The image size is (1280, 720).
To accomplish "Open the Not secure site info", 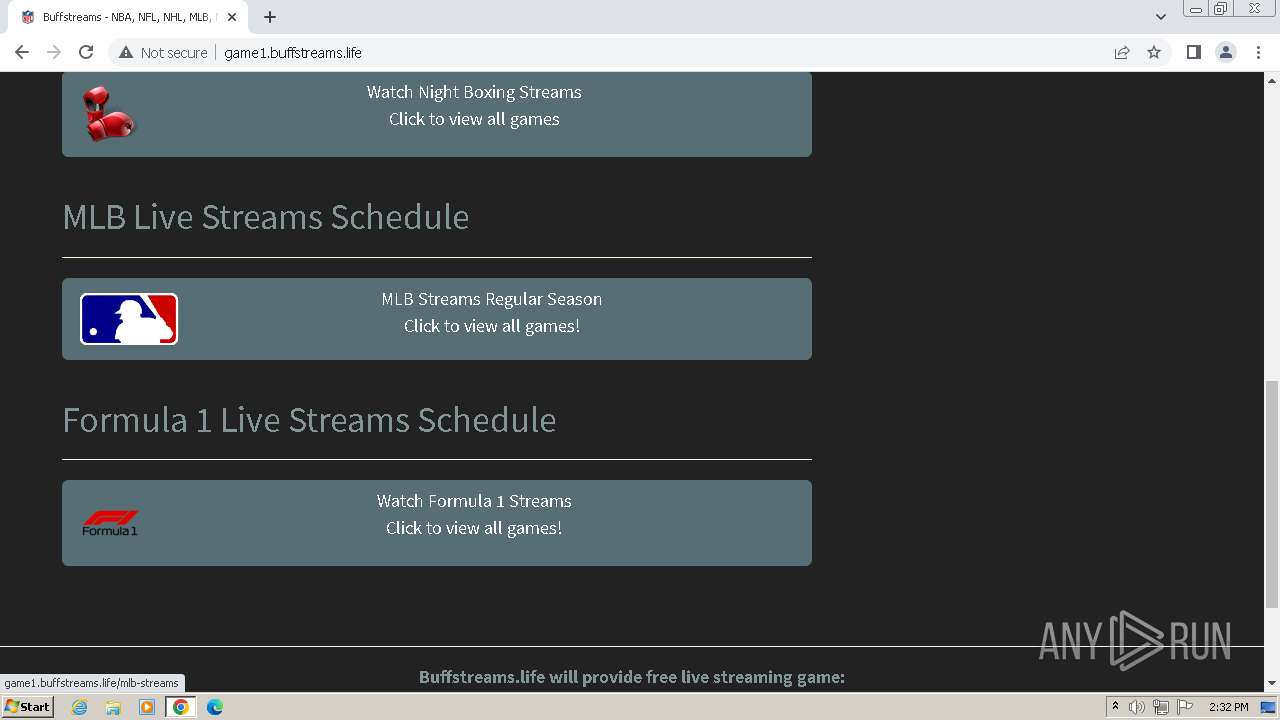I will pos(163,52).
